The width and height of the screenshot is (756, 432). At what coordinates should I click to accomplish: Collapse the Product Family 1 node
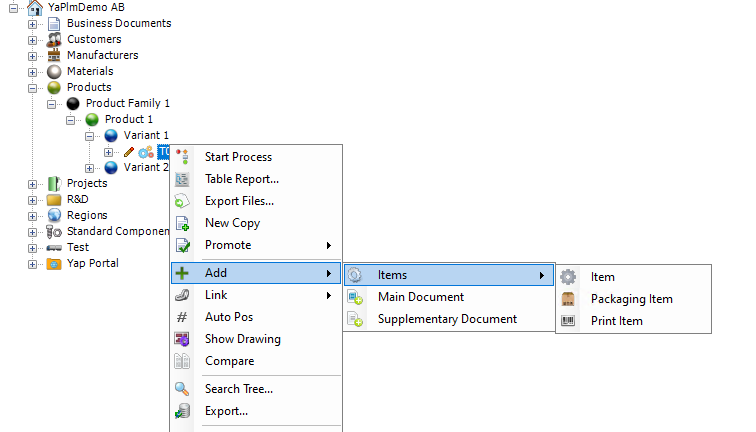click(x=51, y=104)
